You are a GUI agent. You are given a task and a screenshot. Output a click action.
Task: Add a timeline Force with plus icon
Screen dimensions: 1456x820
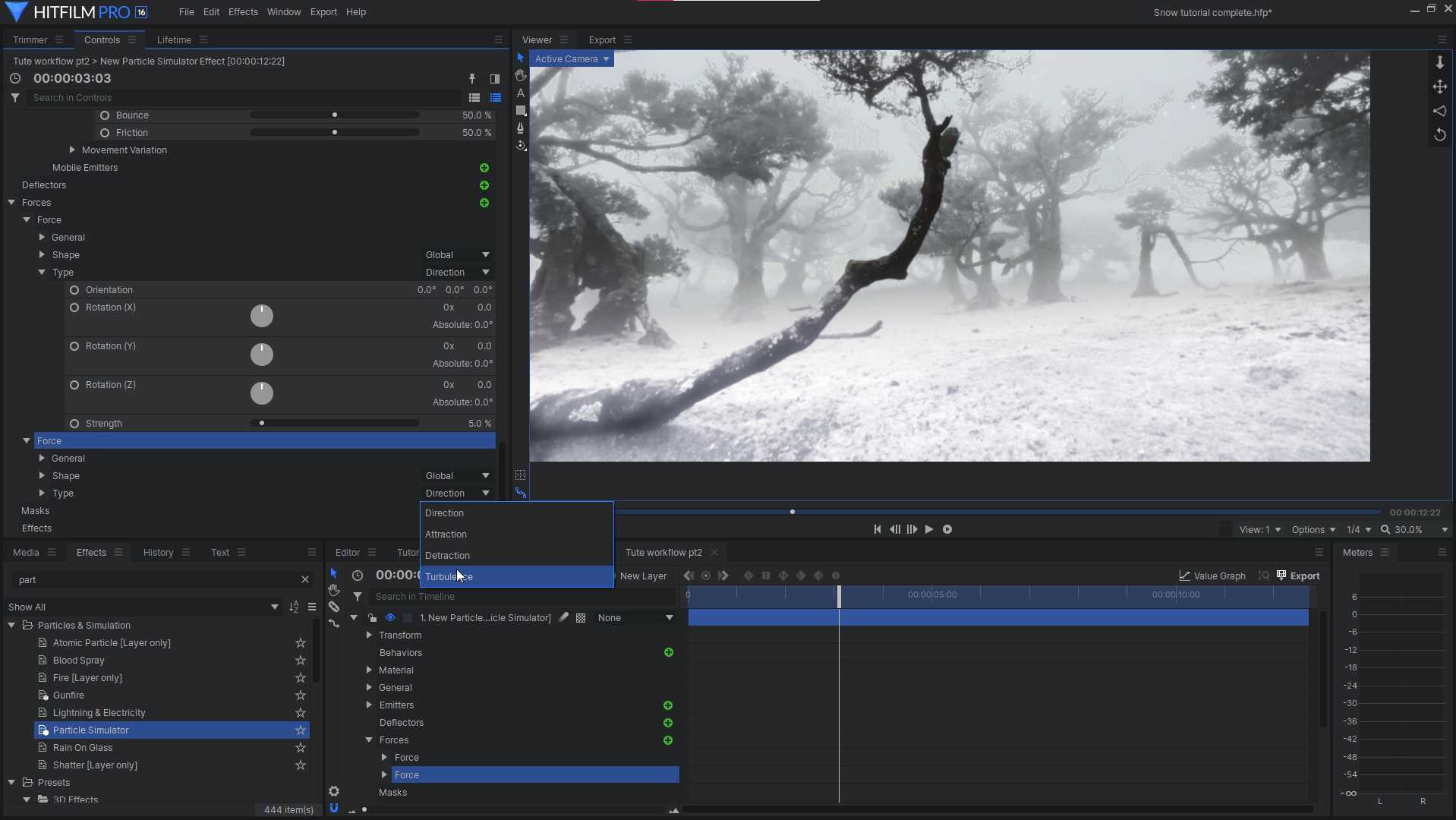[668, 740]
